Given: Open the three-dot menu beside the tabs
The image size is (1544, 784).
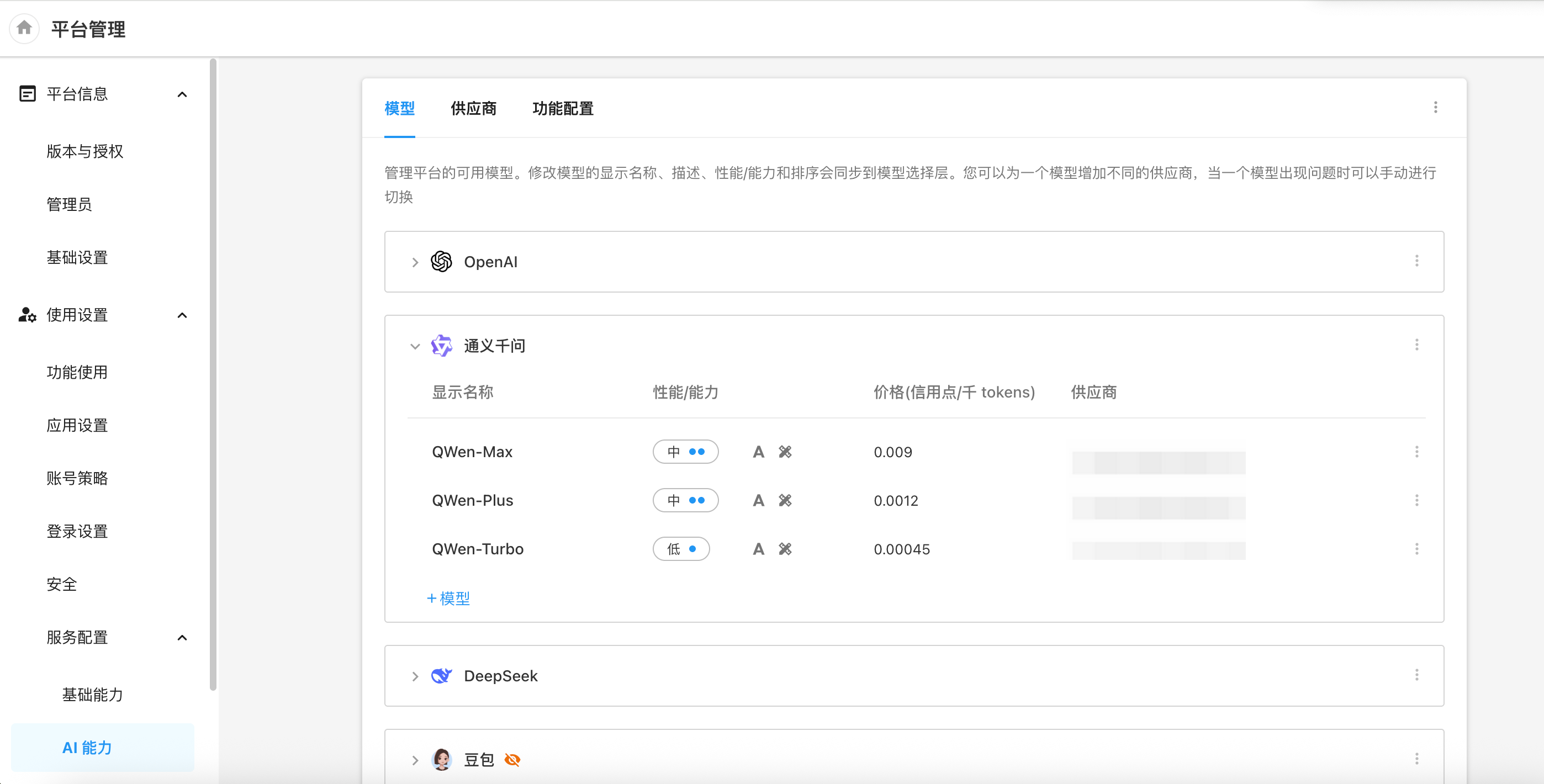Looking at the screenshot, I should (x=1435, y=107).
